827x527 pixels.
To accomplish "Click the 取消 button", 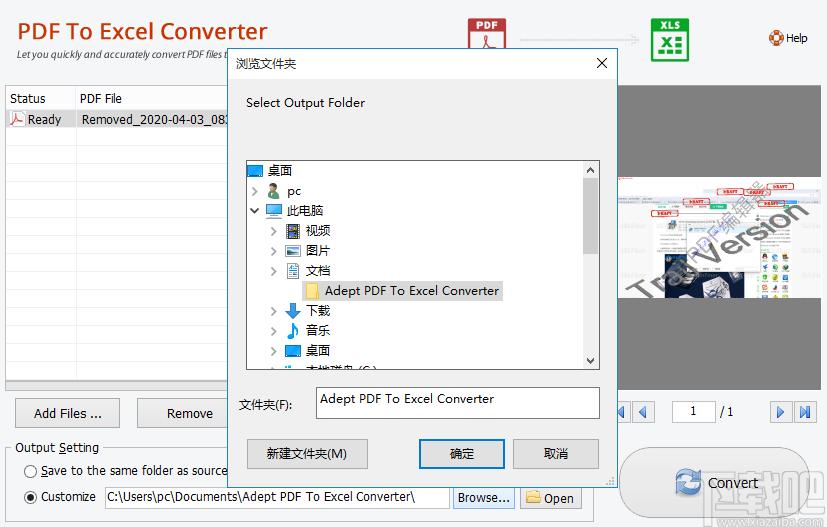I will coord(555,454).
